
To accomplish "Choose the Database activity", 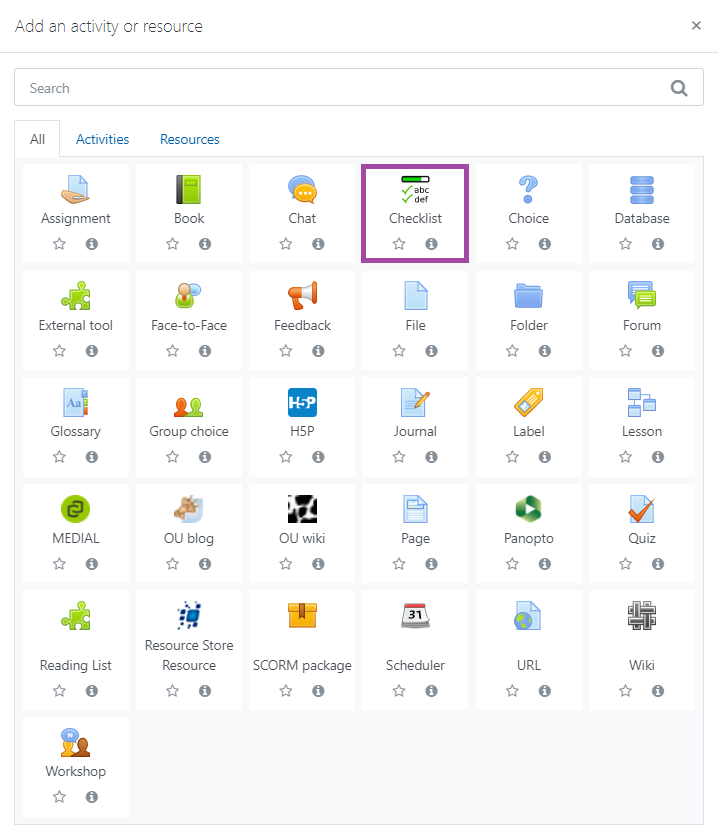I will [641, 199].
